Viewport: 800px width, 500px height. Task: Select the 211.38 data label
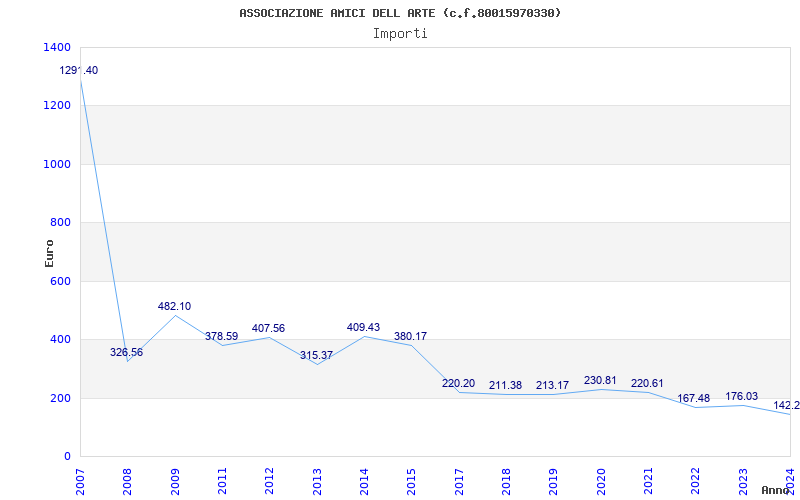click(505, 385)
